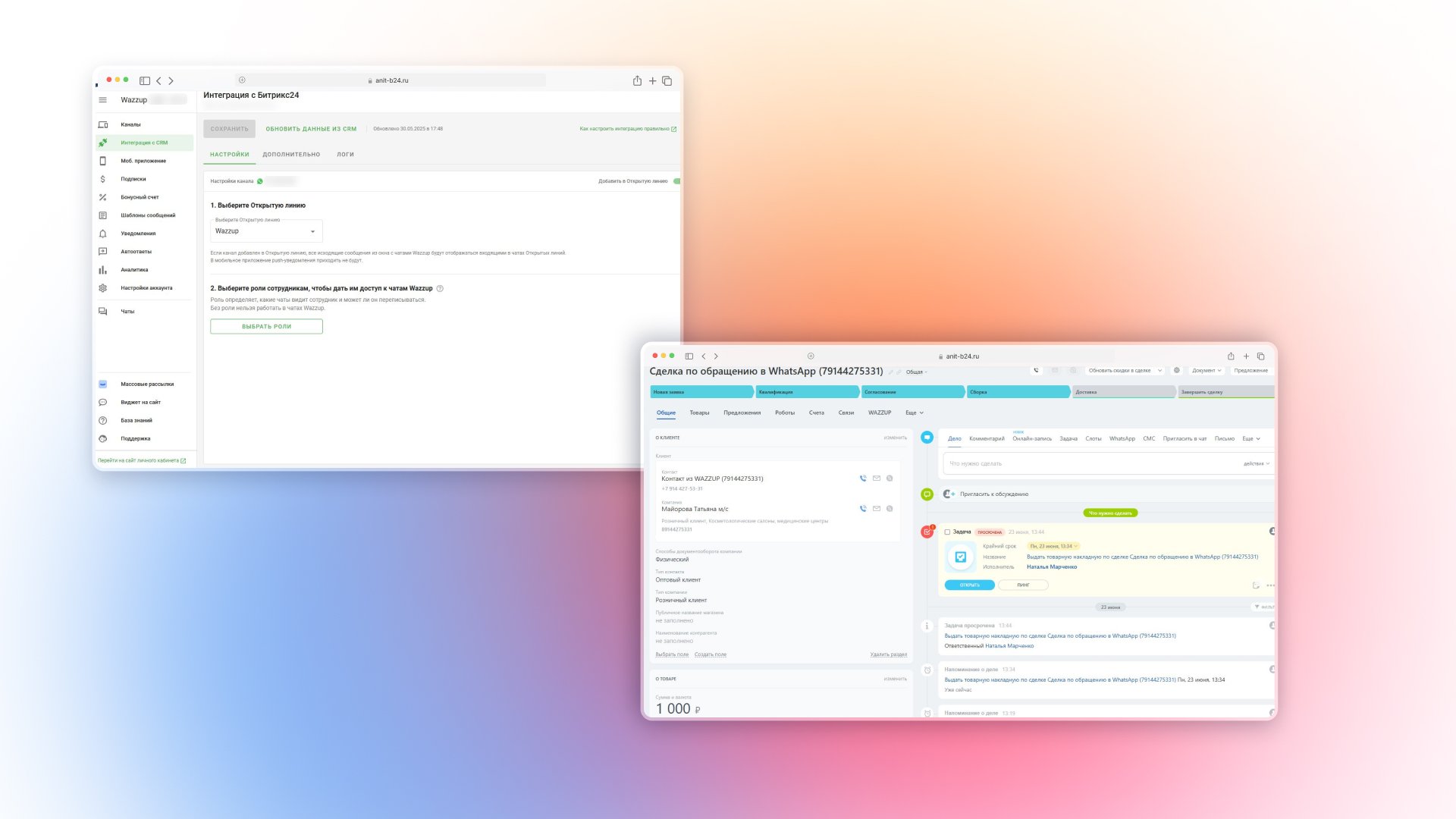
Task: Open Чаты in the sidebar
Action: (127, 312)
